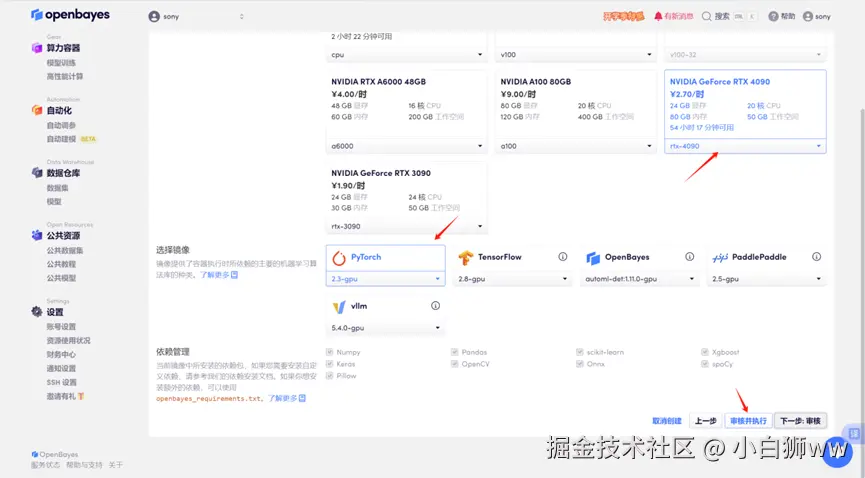
Task: Show vllm image info icon
Action: [x=435, y=306]
